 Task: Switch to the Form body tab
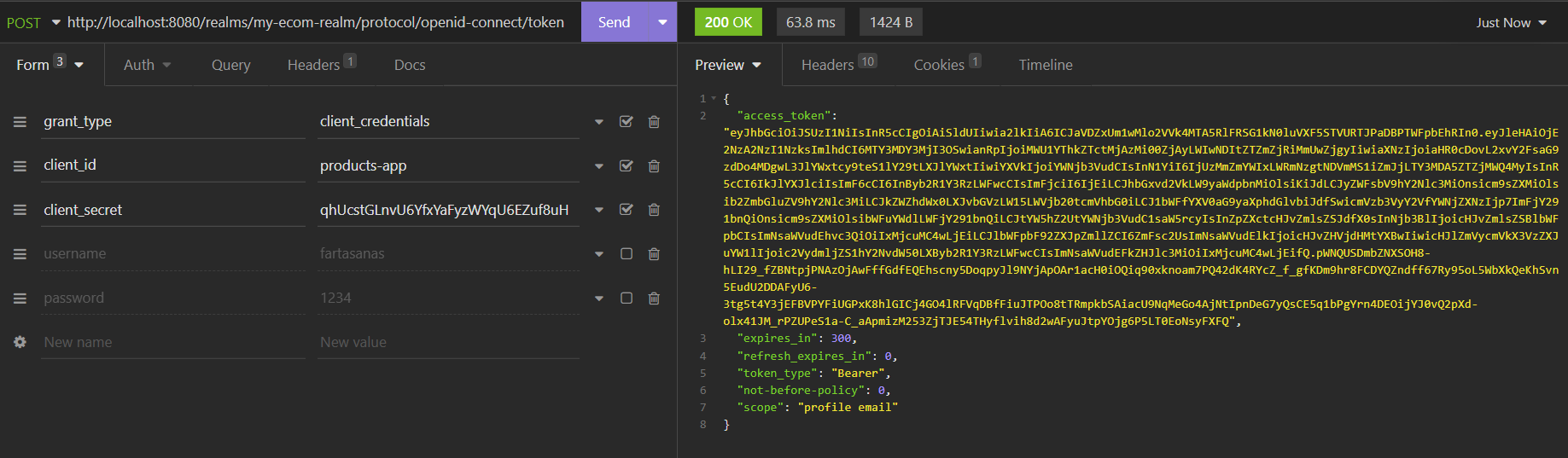coord(50,65)
